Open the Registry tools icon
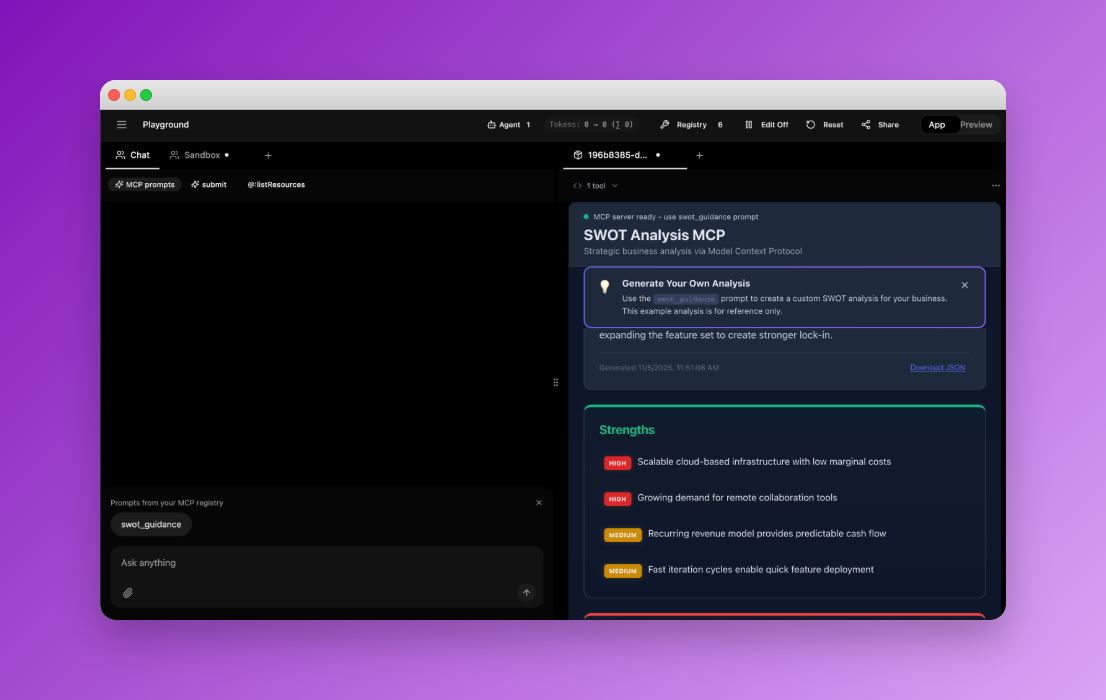Screen dimensions: 1106x700 (x=665, y=125)
